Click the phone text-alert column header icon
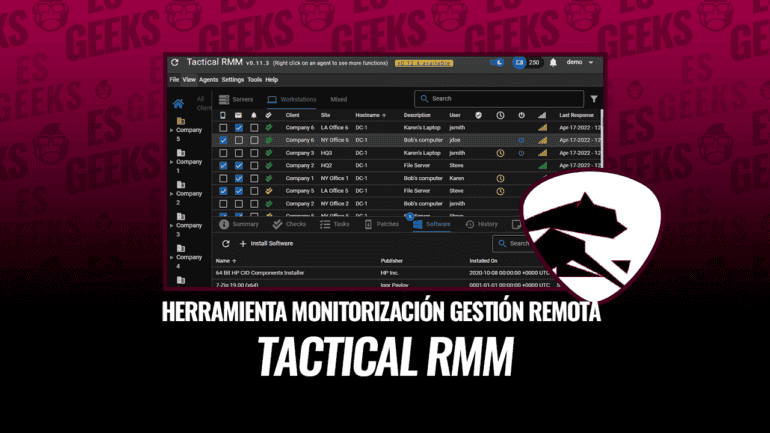This screenshot has width=770, height=433. point(223,115)
